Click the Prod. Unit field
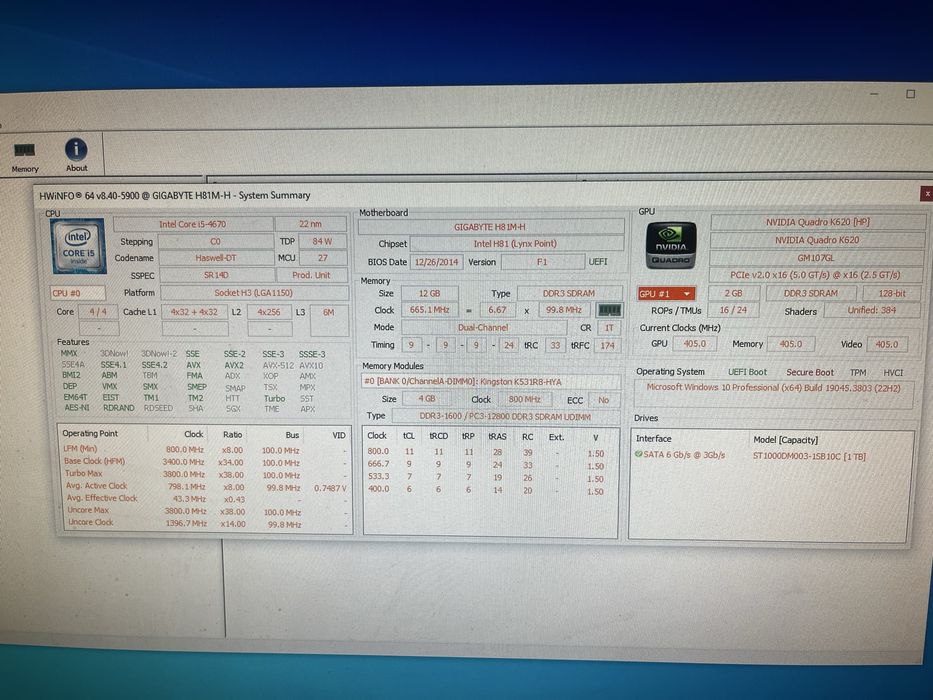This screenshot has height=700, width=933. coord(311,275)
